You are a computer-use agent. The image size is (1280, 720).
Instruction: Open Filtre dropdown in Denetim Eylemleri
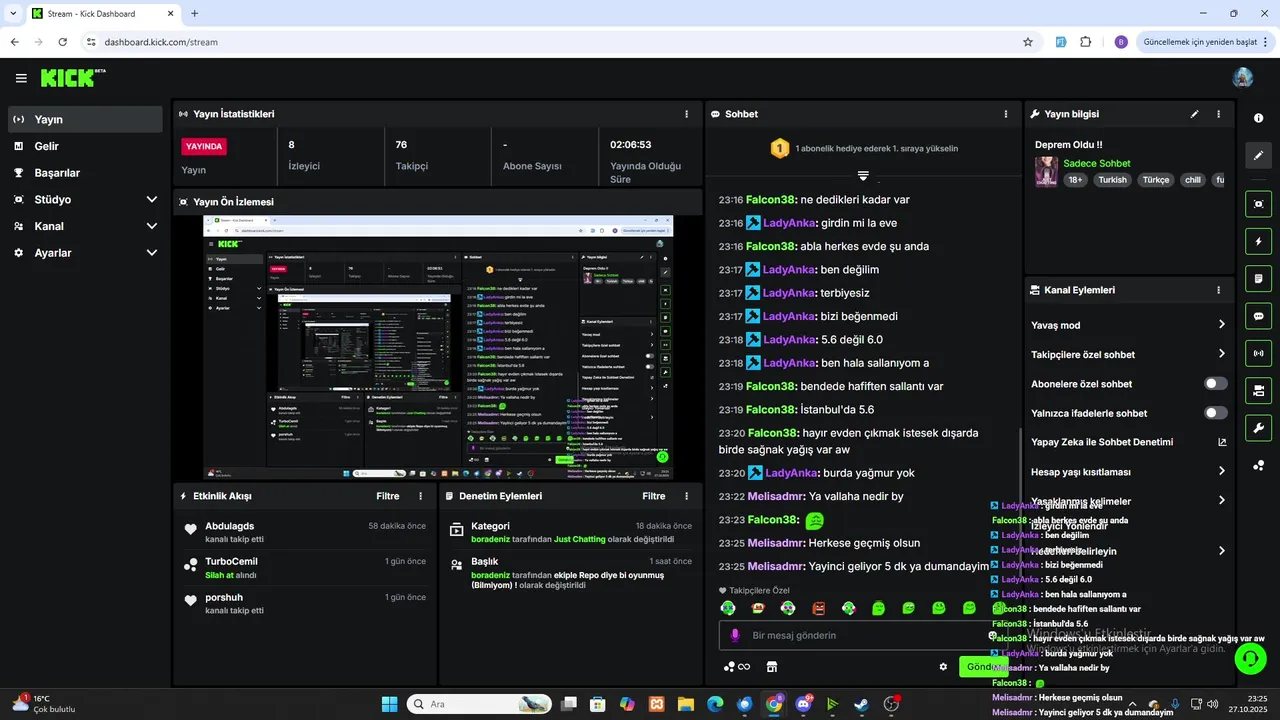click(x=653, y=496)
